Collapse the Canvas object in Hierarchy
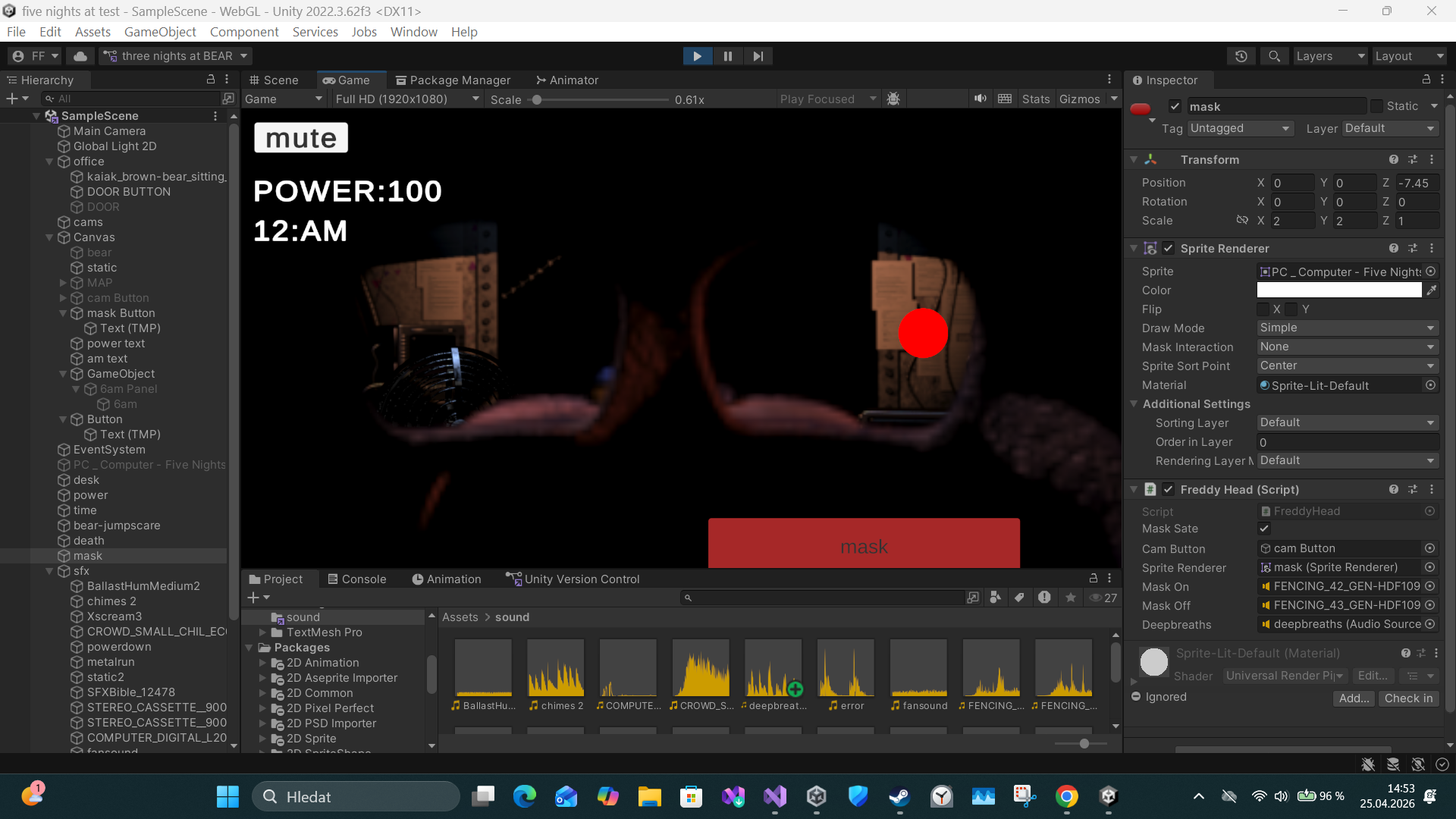This screenshot has width=1456, height=819. click(x=49, y=237)
